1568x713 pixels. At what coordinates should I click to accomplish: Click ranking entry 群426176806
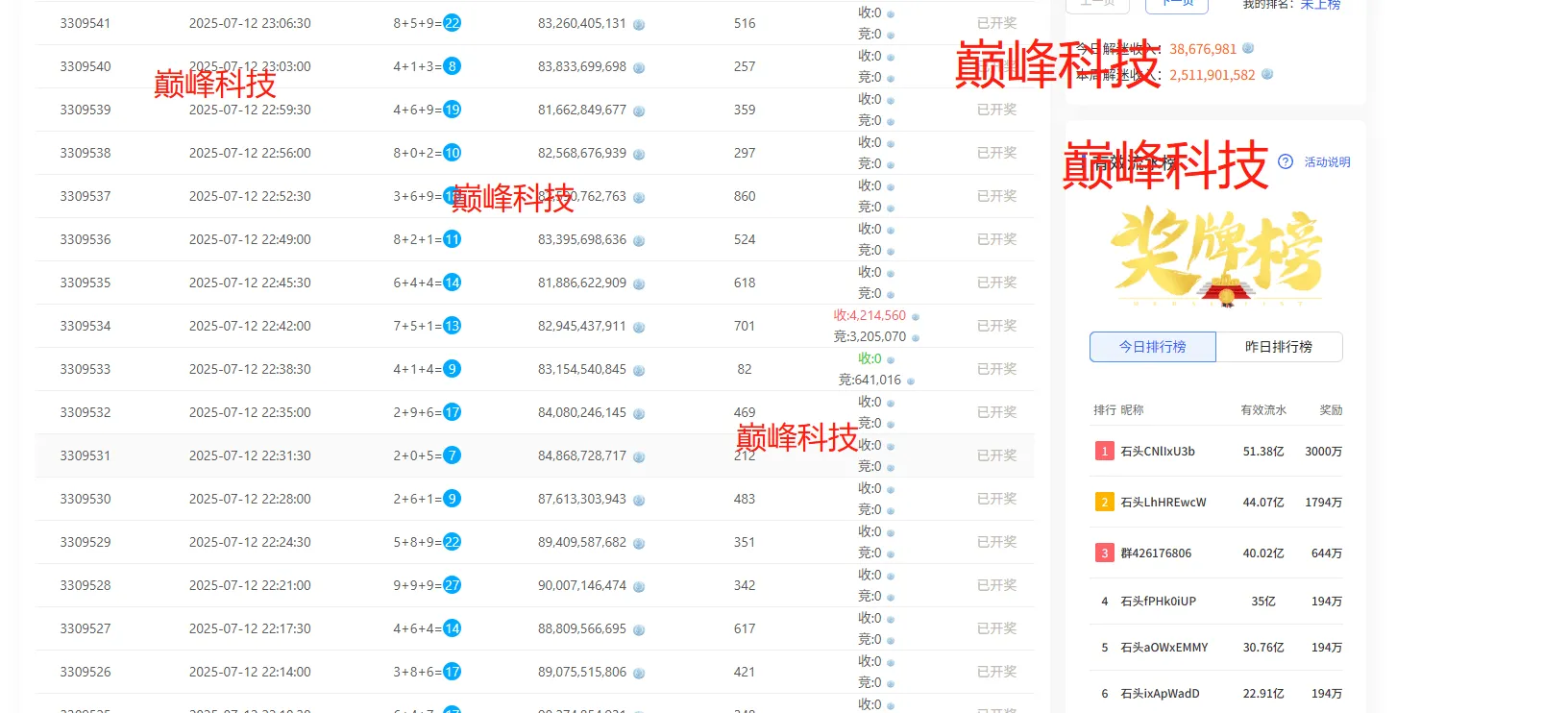tap(1156, 553)
